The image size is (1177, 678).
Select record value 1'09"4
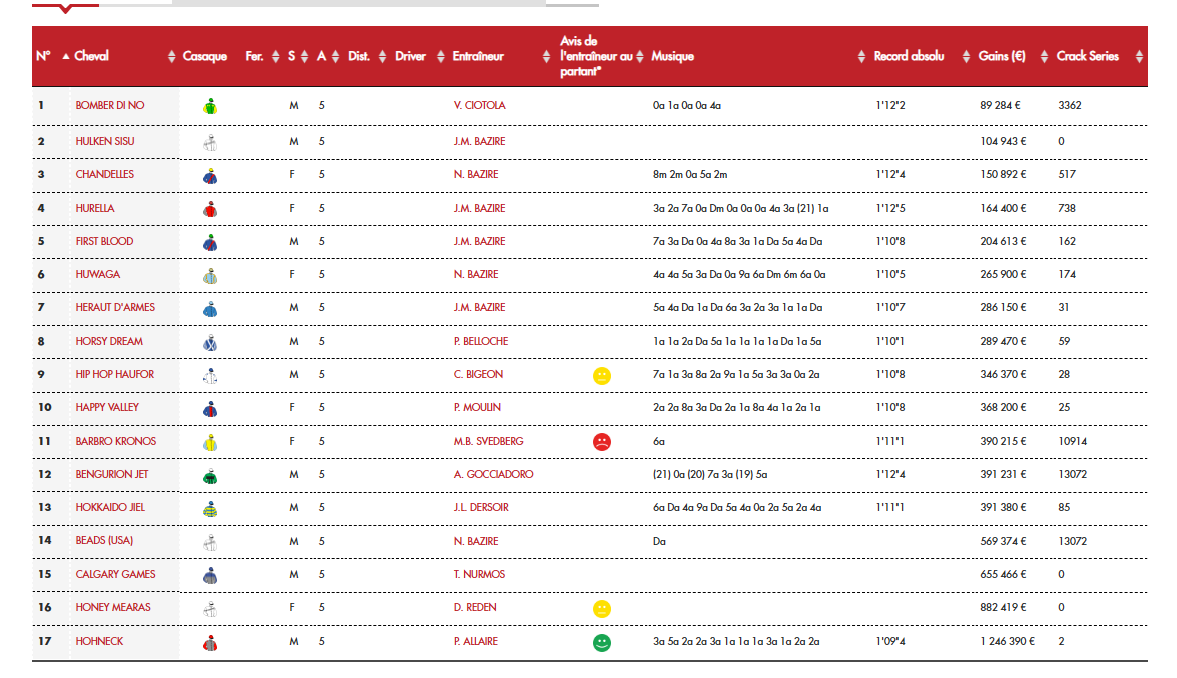890,641
